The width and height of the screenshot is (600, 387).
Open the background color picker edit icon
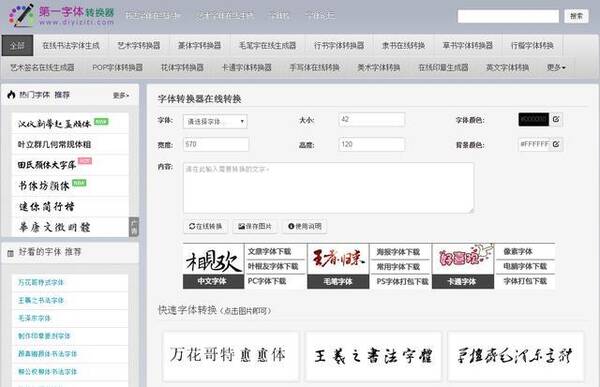tap(556, 144)
